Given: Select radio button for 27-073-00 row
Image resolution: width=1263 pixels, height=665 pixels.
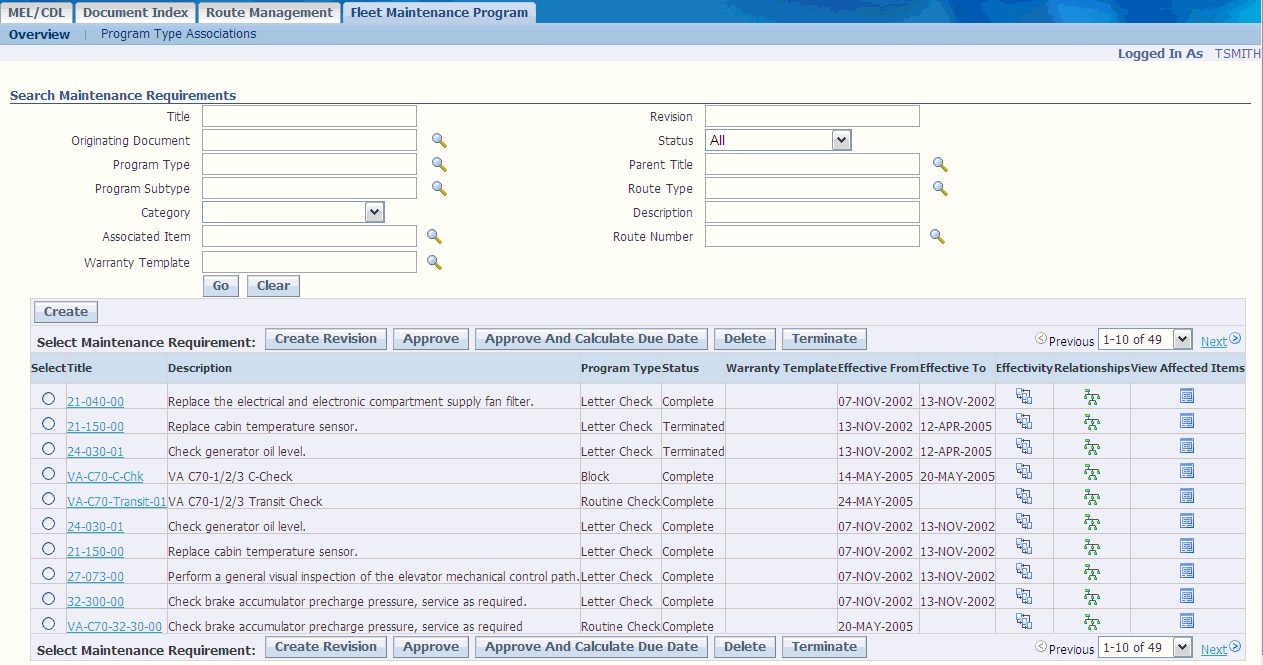Looking at the screenshot, I should point(48,573).
